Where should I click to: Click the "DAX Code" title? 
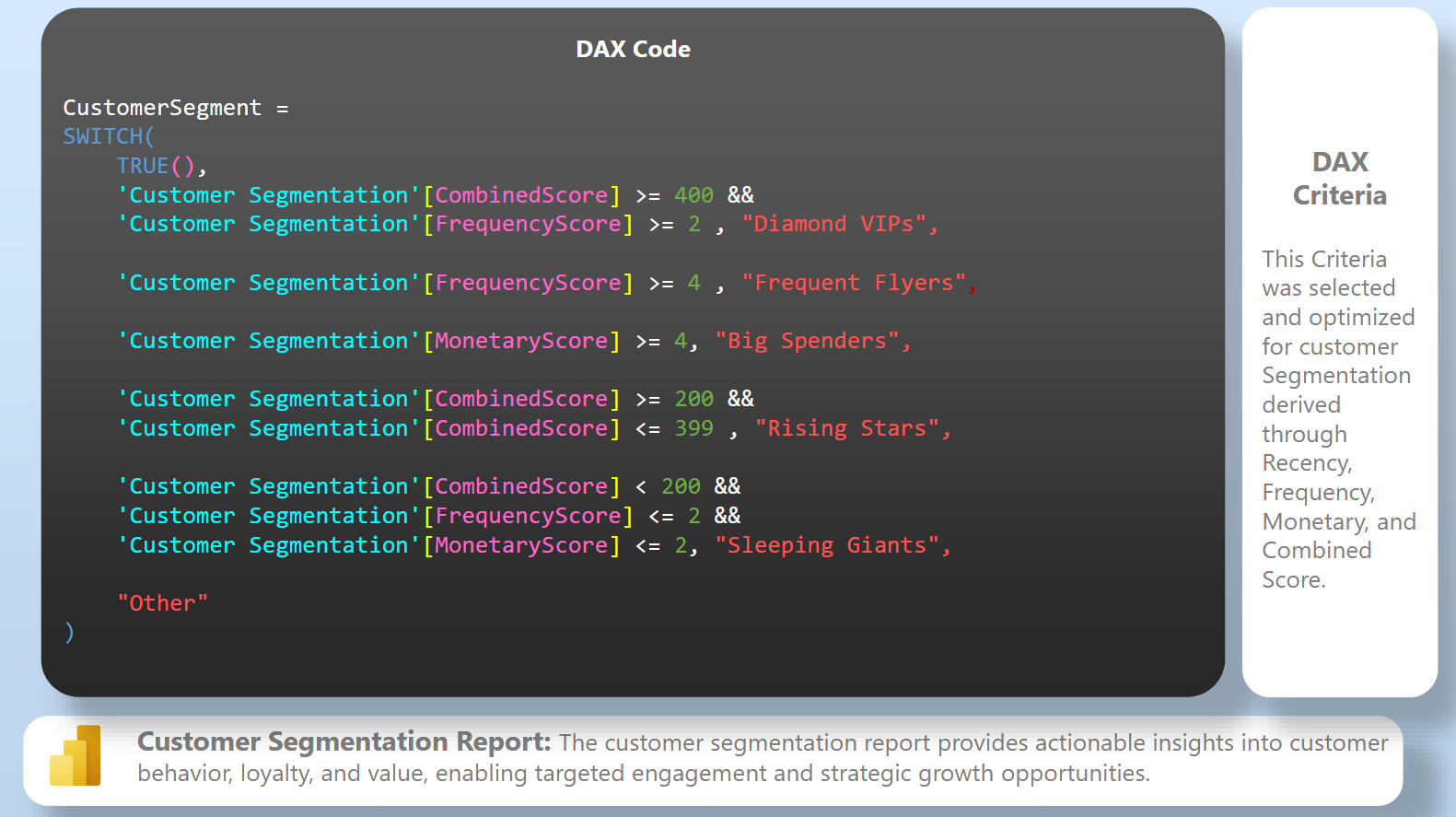[x=633, y=50]
